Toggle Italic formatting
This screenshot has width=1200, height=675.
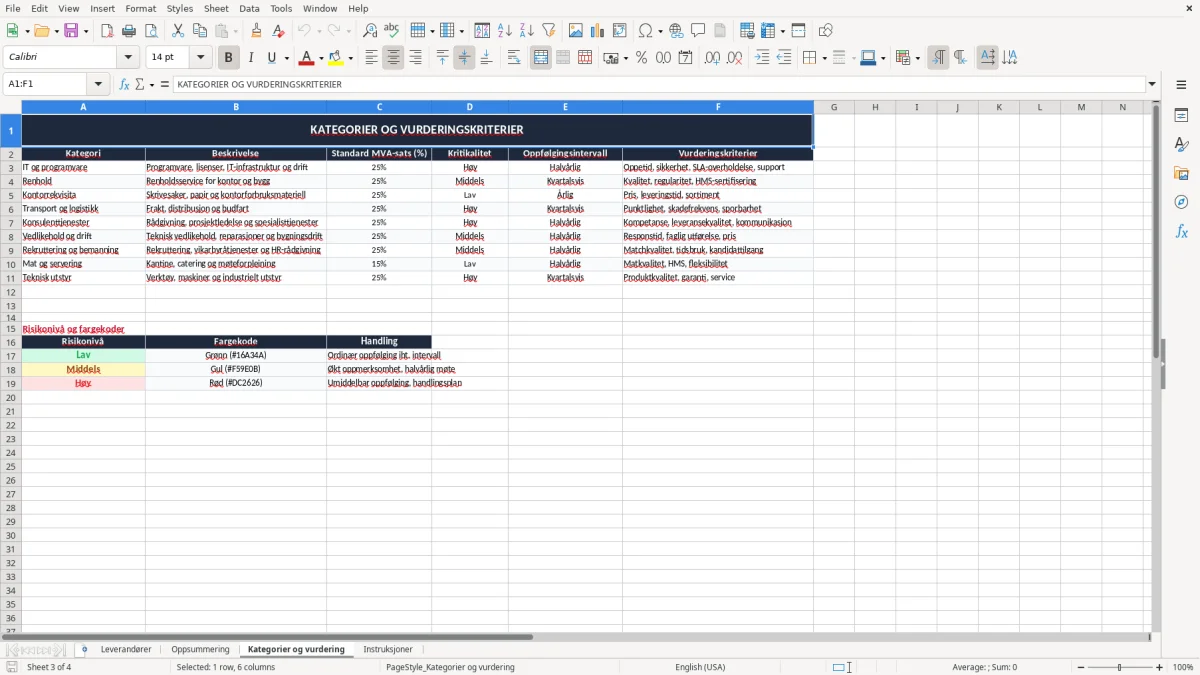pos(250,58)
